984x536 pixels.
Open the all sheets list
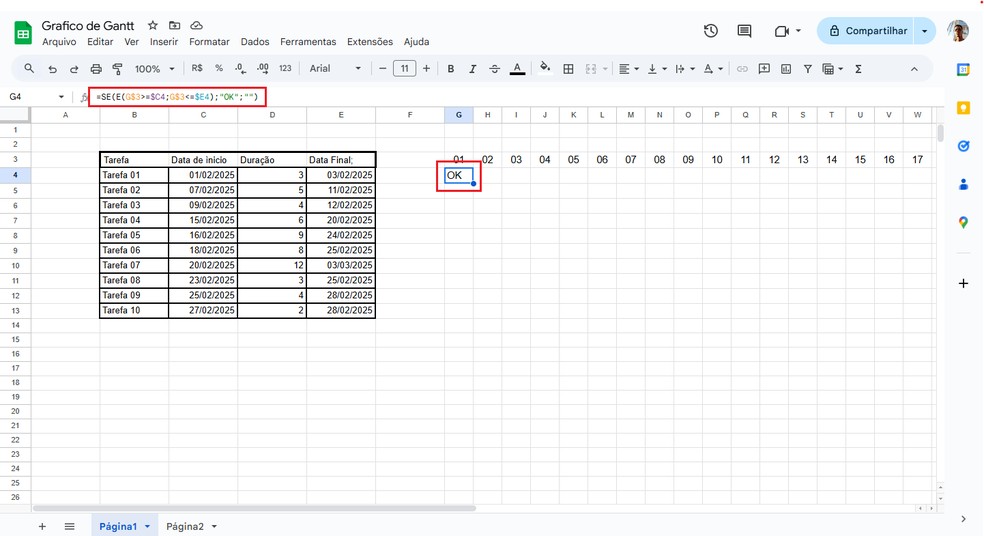pyautogui.click(x=70, y=527)
